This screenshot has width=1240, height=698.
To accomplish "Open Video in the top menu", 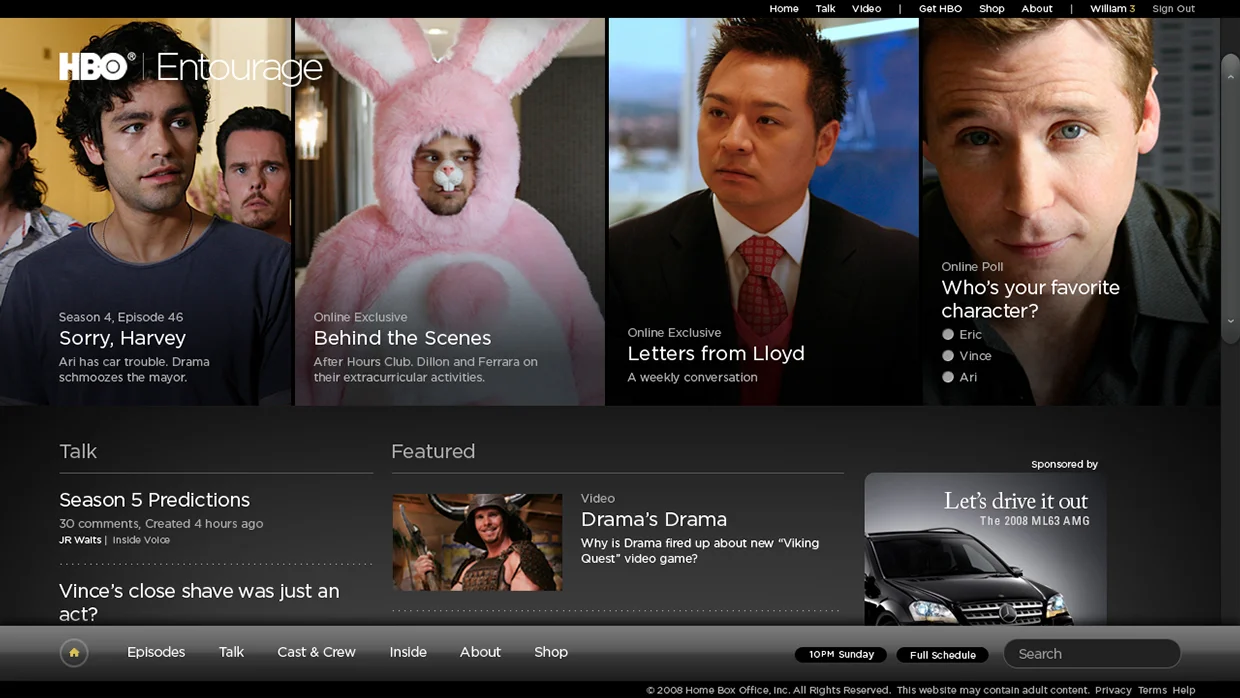I will click(866, 9).
